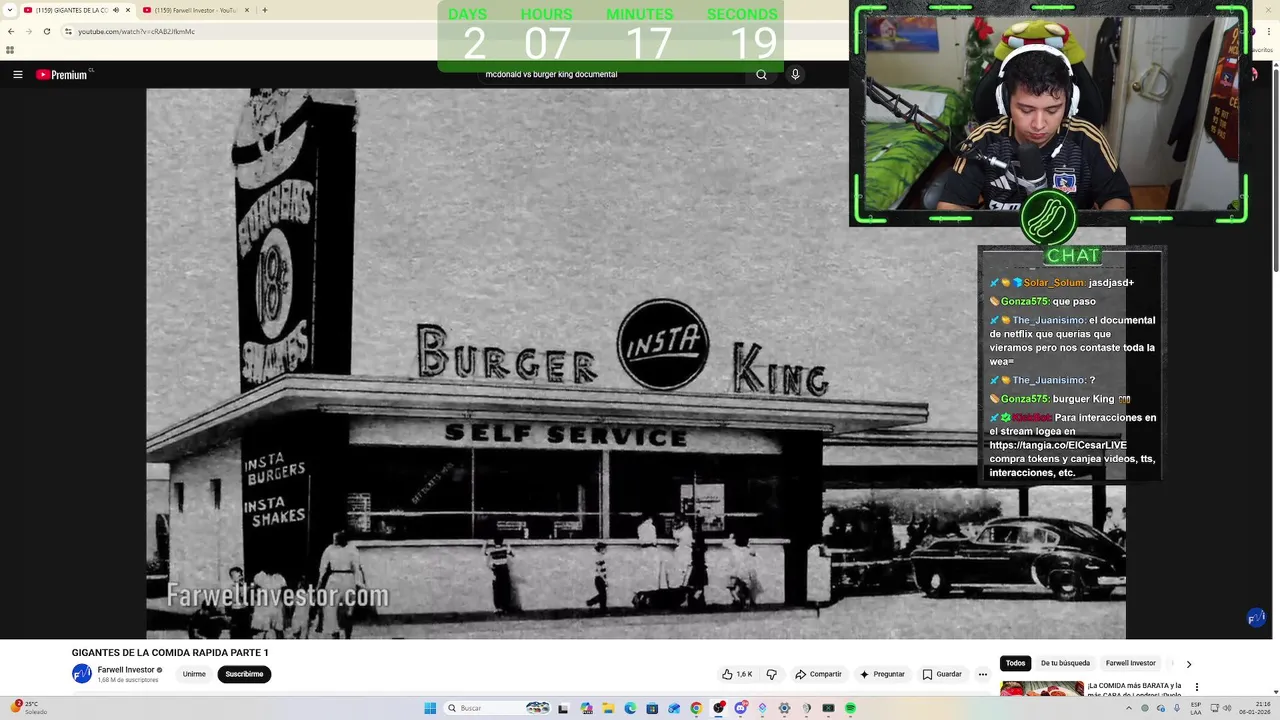1280x720 pixels.
Task: Click the Compartir share button
Action: click(818, 674)
